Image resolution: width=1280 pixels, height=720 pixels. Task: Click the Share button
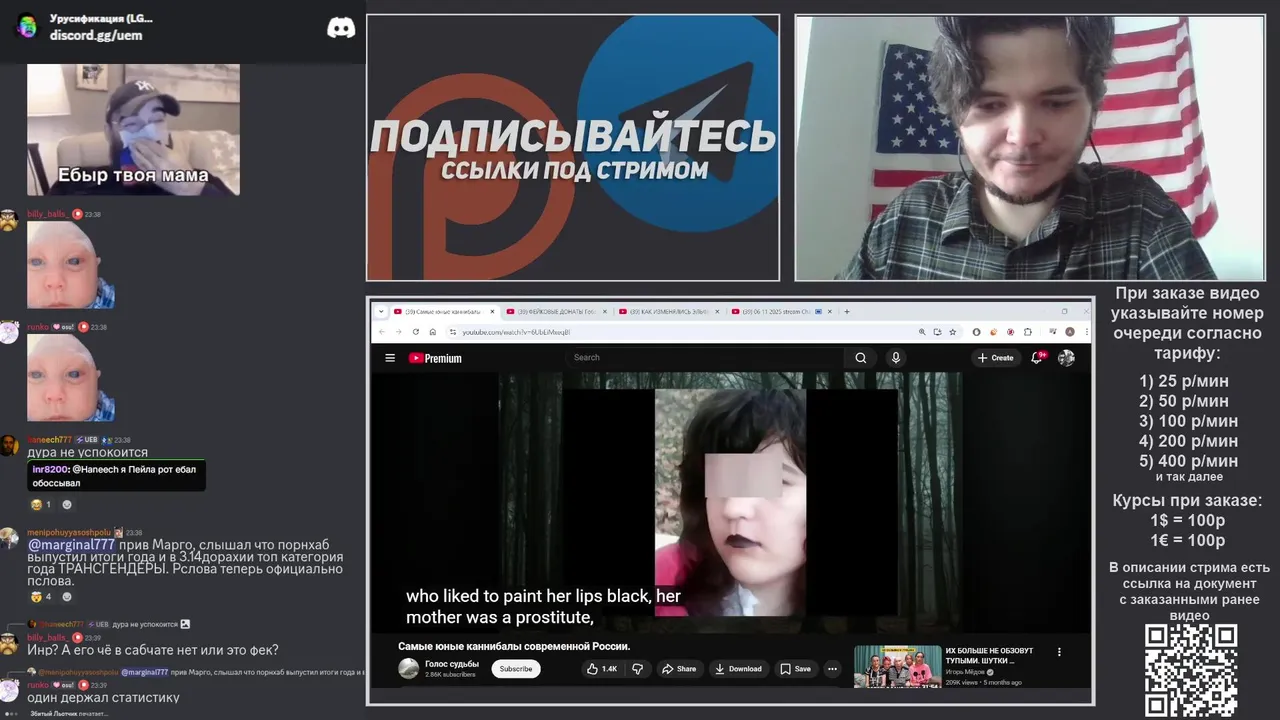(679, 669)
